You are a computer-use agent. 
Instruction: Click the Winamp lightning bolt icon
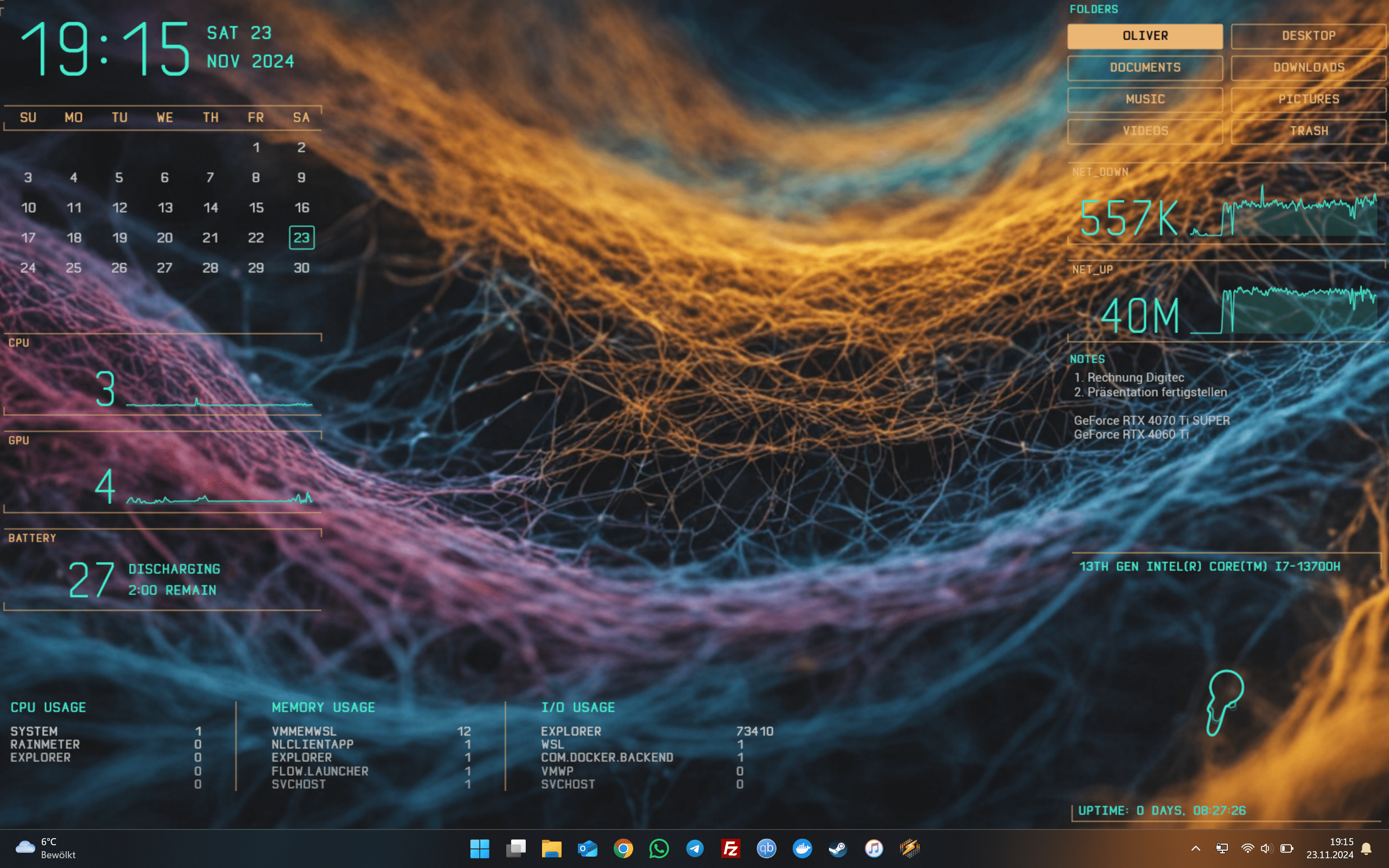910,848
